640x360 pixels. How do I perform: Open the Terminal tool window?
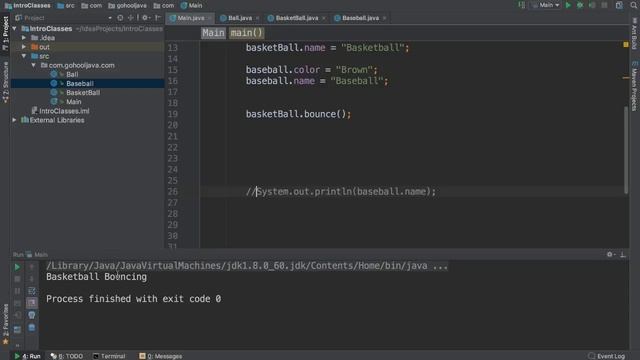pos(109,356)
